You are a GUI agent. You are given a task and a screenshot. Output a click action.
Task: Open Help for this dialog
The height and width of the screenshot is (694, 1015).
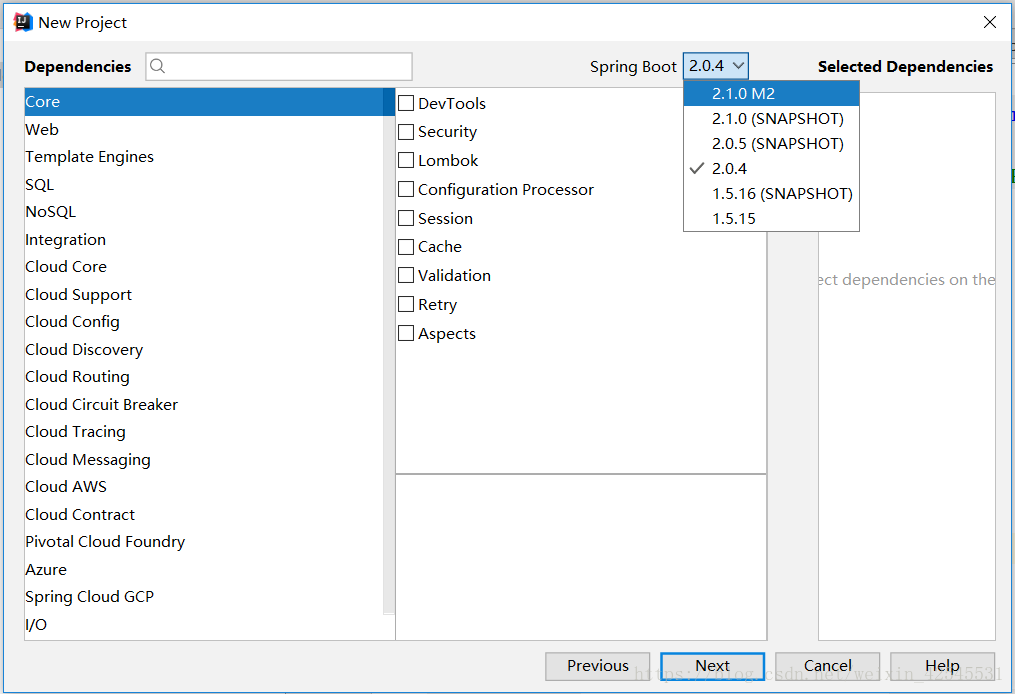942,666
